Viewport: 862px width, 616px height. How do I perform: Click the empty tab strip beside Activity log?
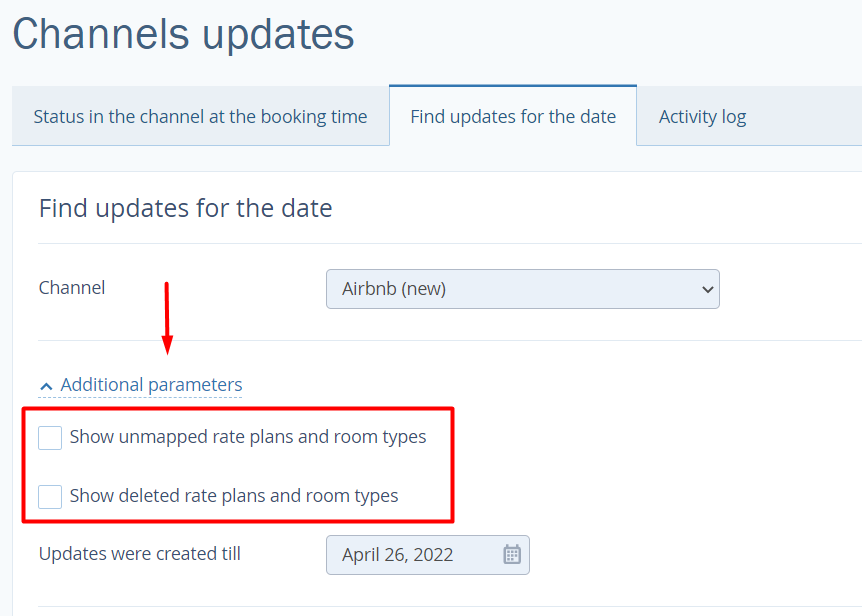pos(815,116)
